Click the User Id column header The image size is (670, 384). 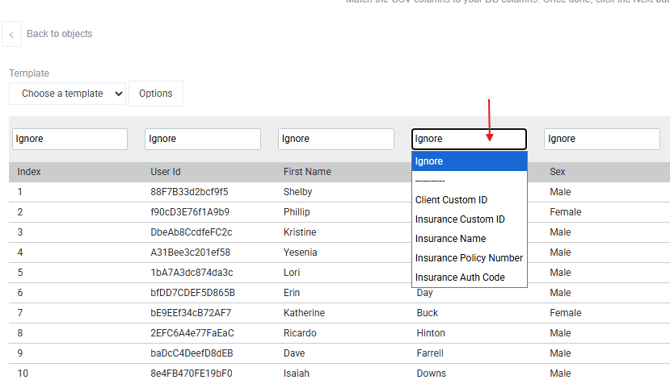click(165, 172)
